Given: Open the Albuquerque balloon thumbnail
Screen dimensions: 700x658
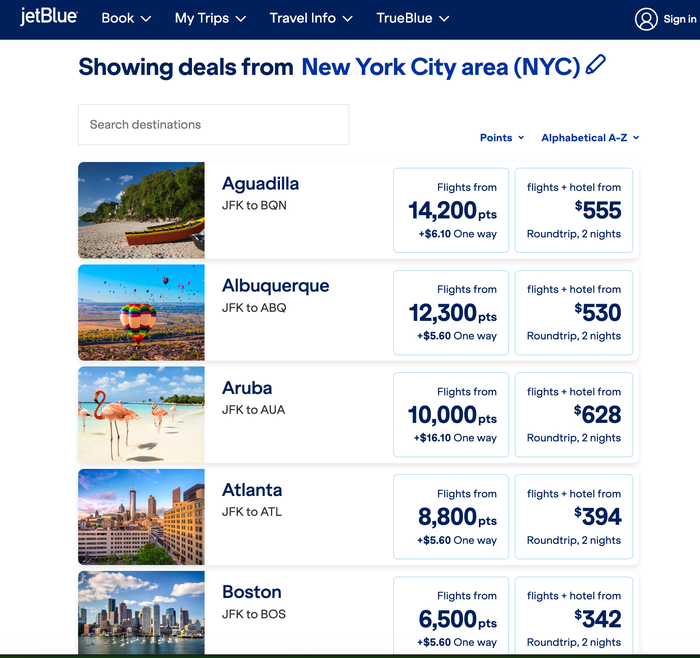Looking at the screenshot, I should point(141,312).
